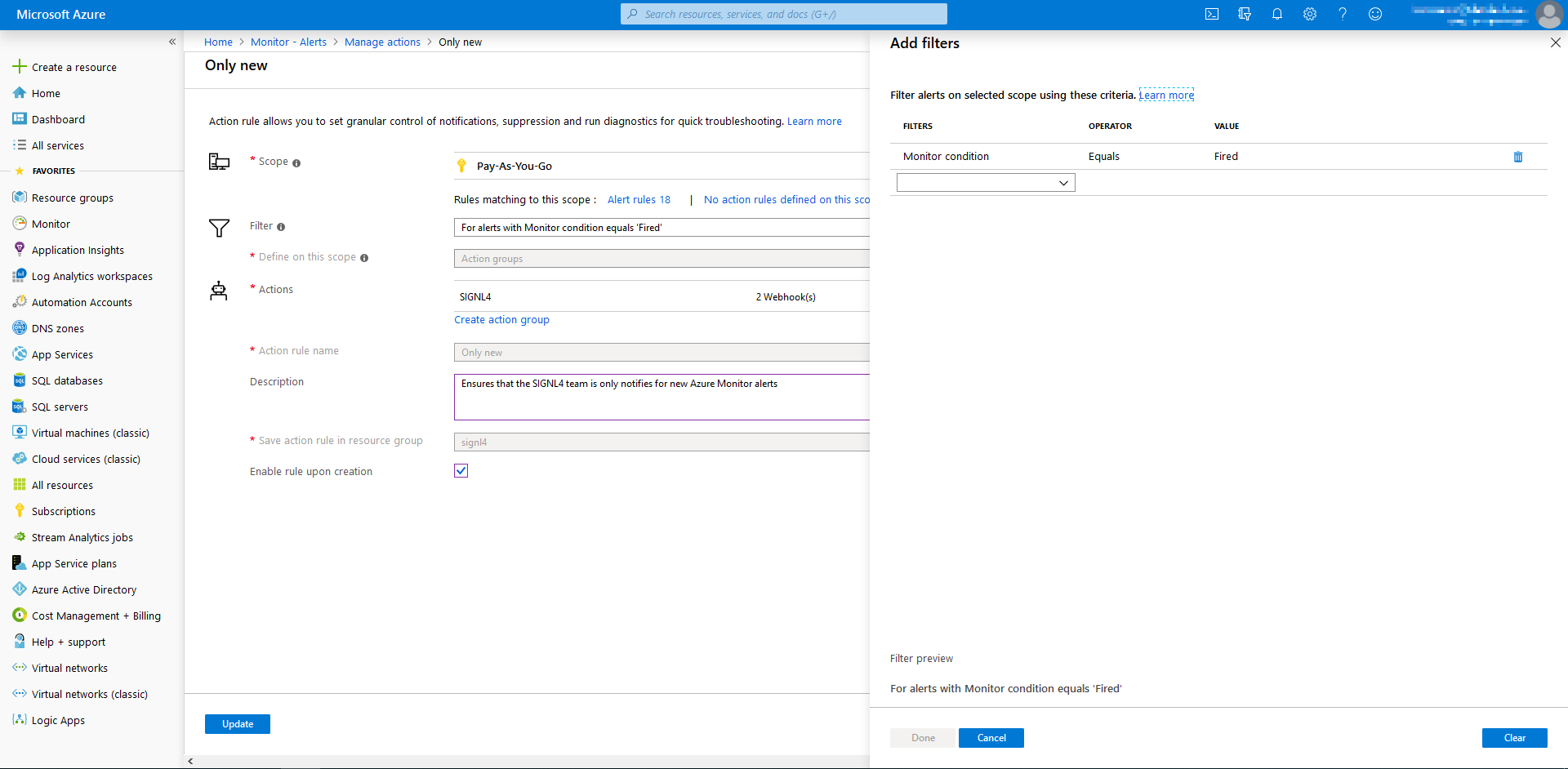Viewport: 1568px width, 769px height.
Task: Click Clear button in Add filters
Action: (x=1515, y=738)
